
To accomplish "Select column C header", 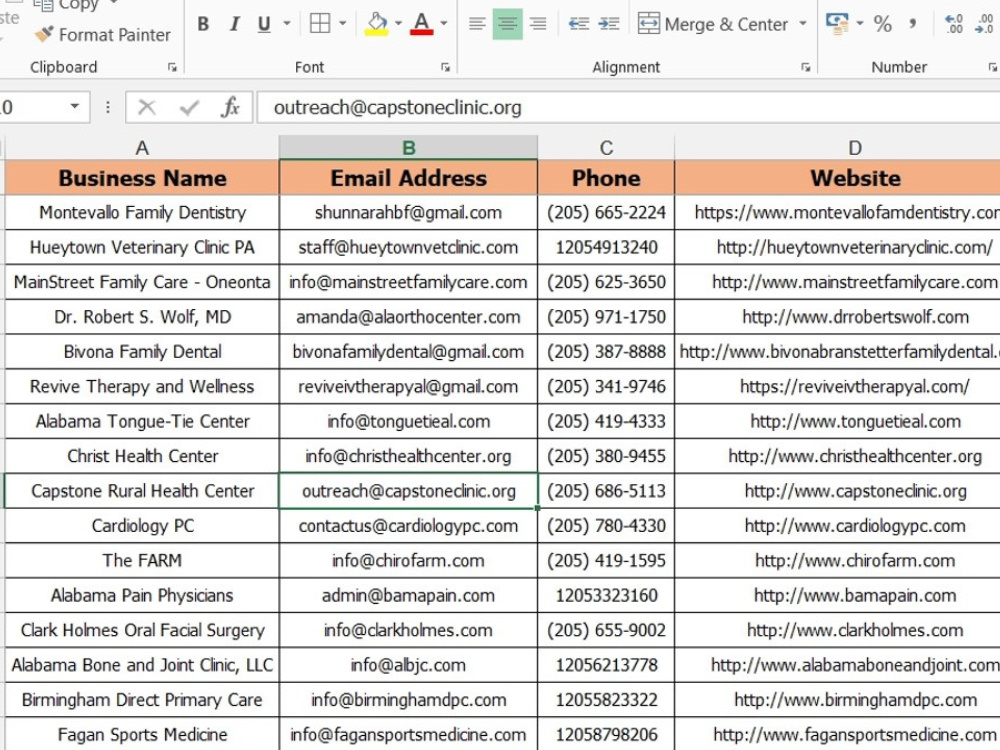I will coord(606,147).
